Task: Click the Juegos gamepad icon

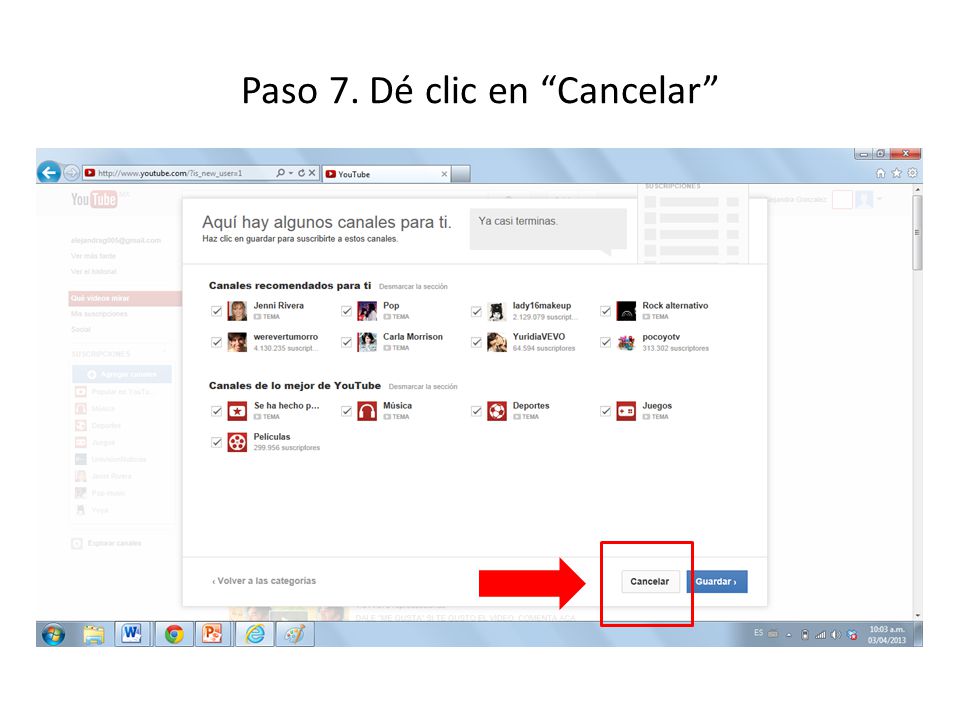Action: click(626, 411)
